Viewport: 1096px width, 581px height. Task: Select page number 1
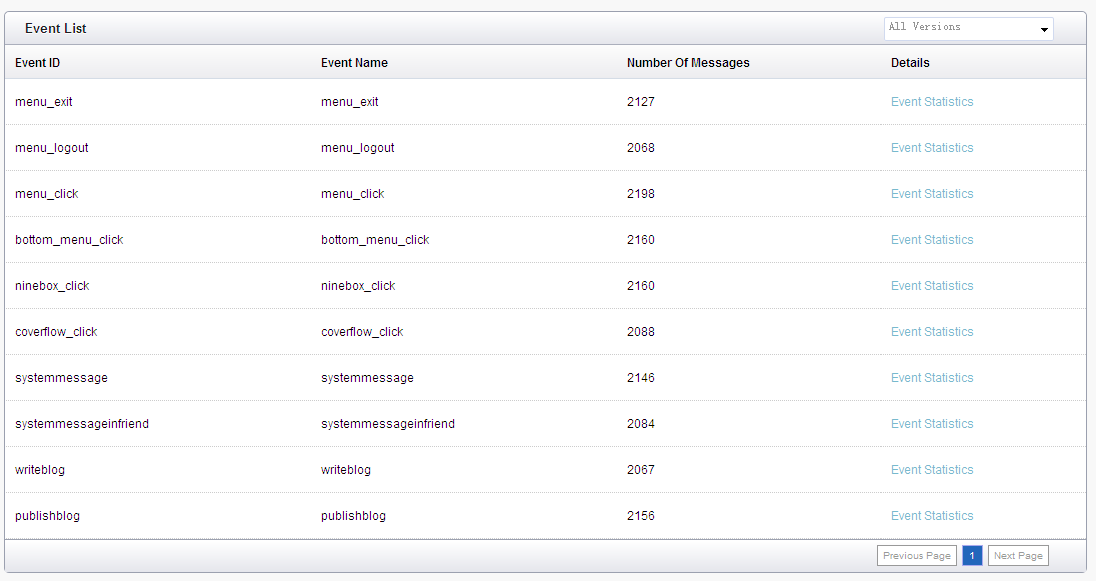972,556
